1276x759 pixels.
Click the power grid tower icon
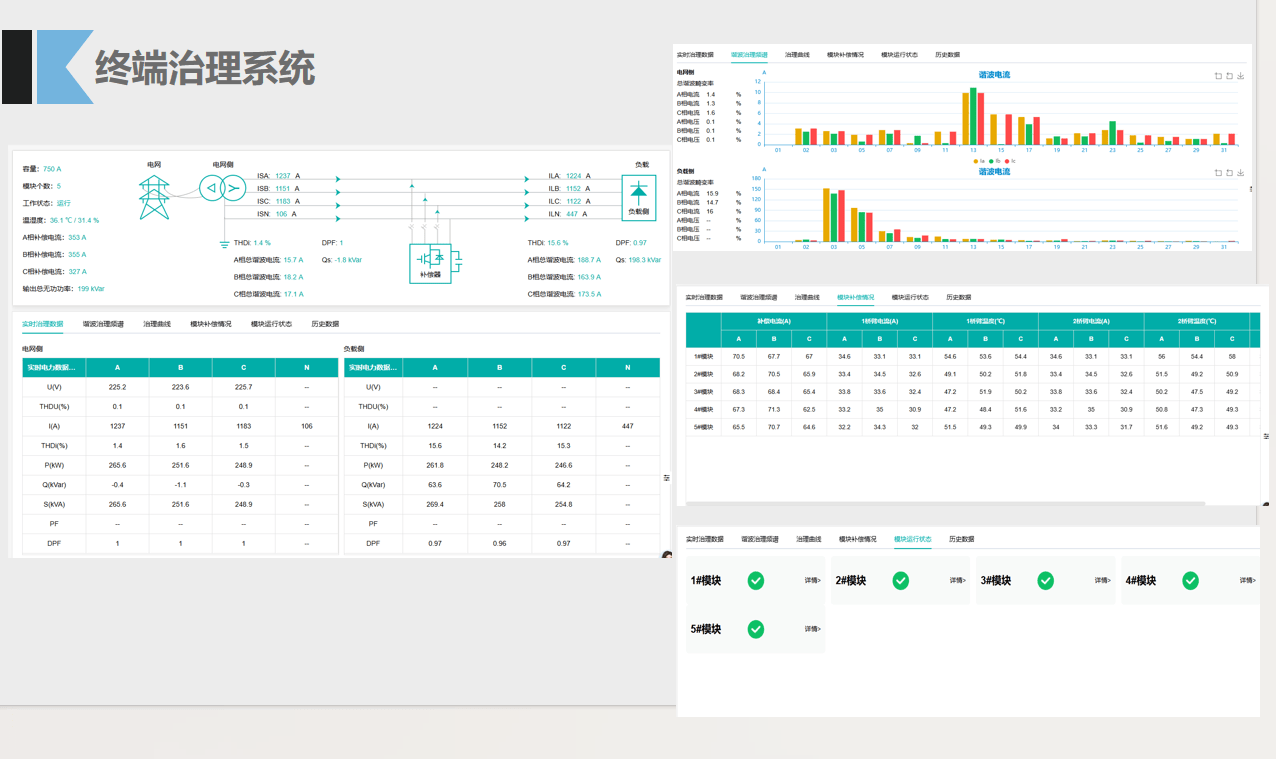153,197
